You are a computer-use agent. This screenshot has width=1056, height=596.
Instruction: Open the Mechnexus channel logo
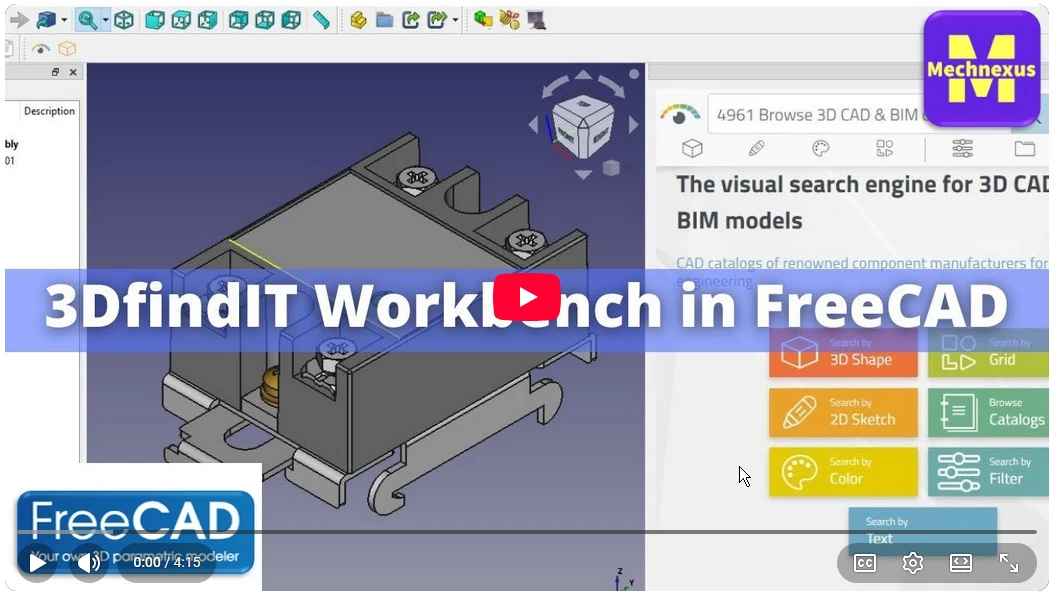click(x=982, y=69)
